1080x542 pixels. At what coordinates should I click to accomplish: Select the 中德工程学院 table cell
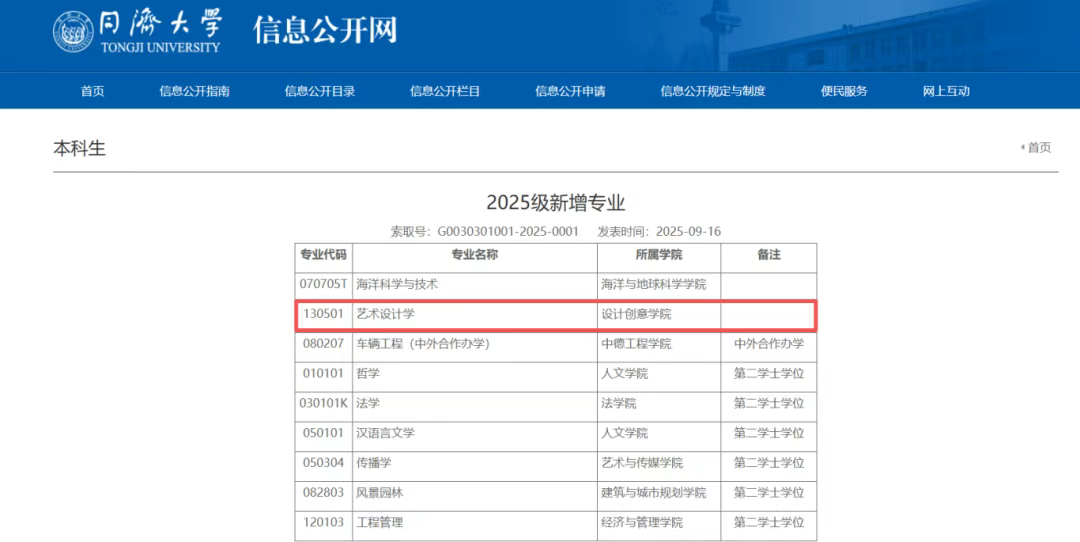(636, 344)
